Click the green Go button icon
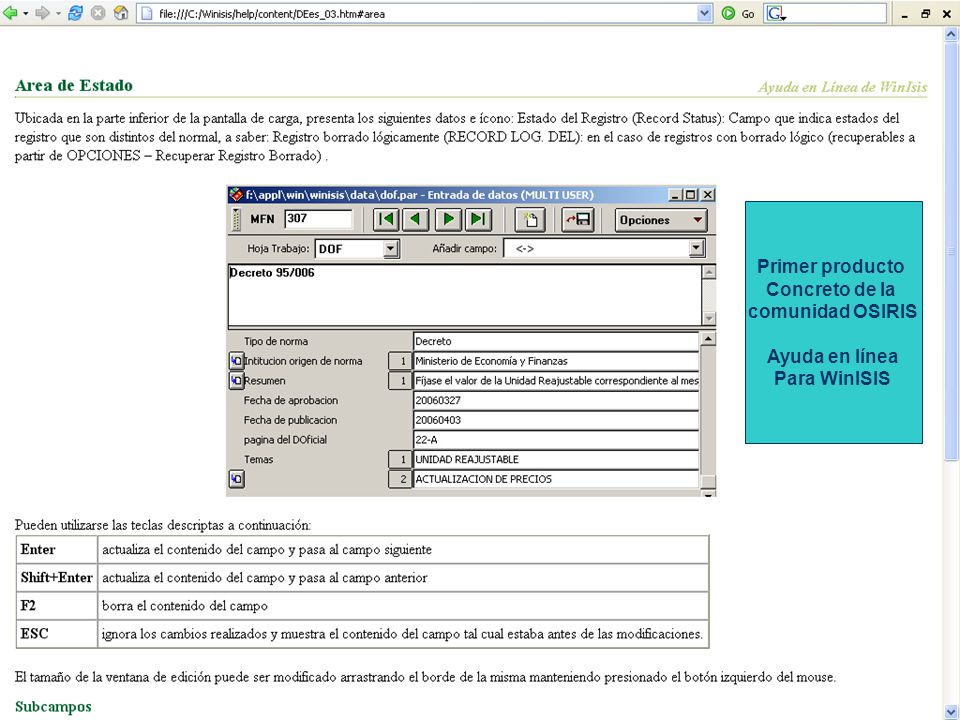The height and width of the screenshot is (720, 960). click(x=728, y=13)
